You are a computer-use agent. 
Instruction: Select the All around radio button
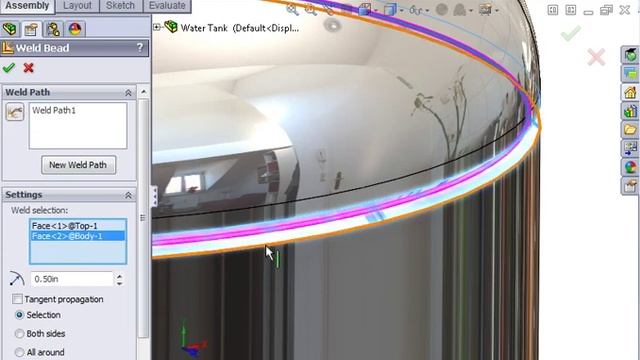(x=19, y=352)
